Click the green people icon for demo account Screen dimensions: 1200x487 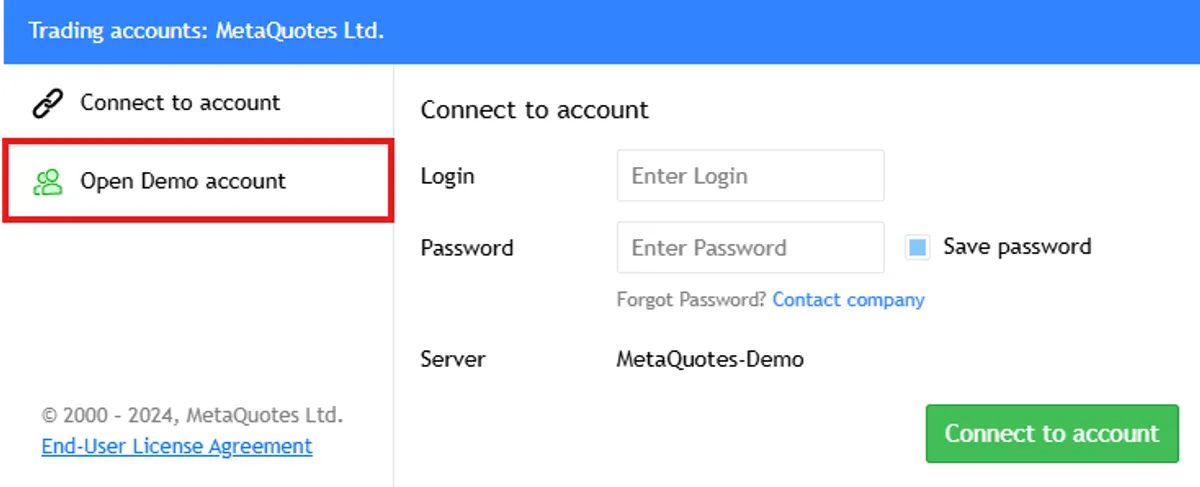pos(48,182)
